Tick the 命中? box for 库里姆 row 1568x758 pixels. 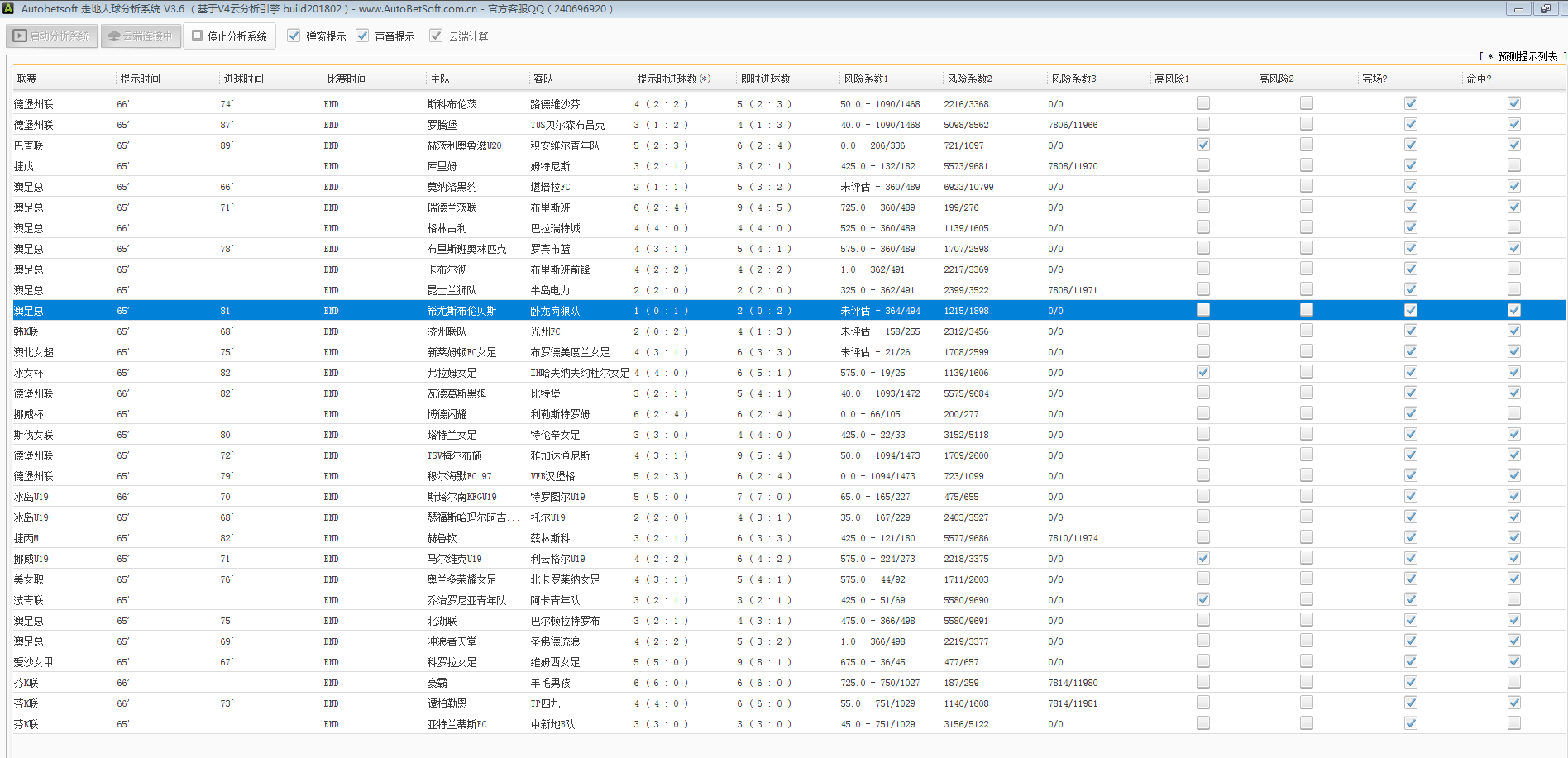1514,165
